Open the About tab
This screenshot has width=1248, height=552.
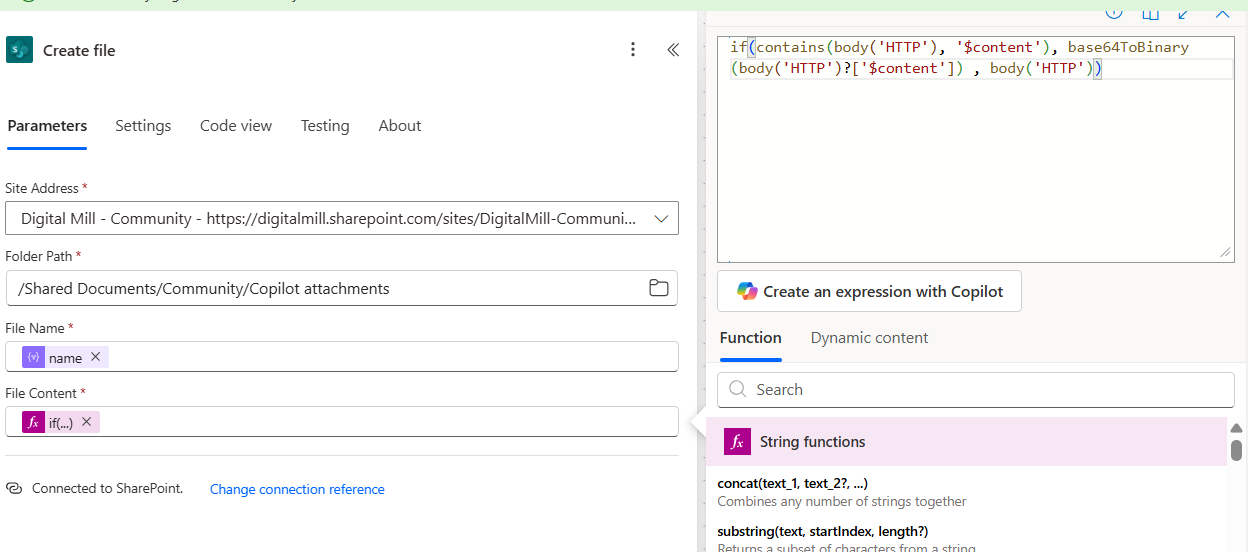click(x=400, y=126)
